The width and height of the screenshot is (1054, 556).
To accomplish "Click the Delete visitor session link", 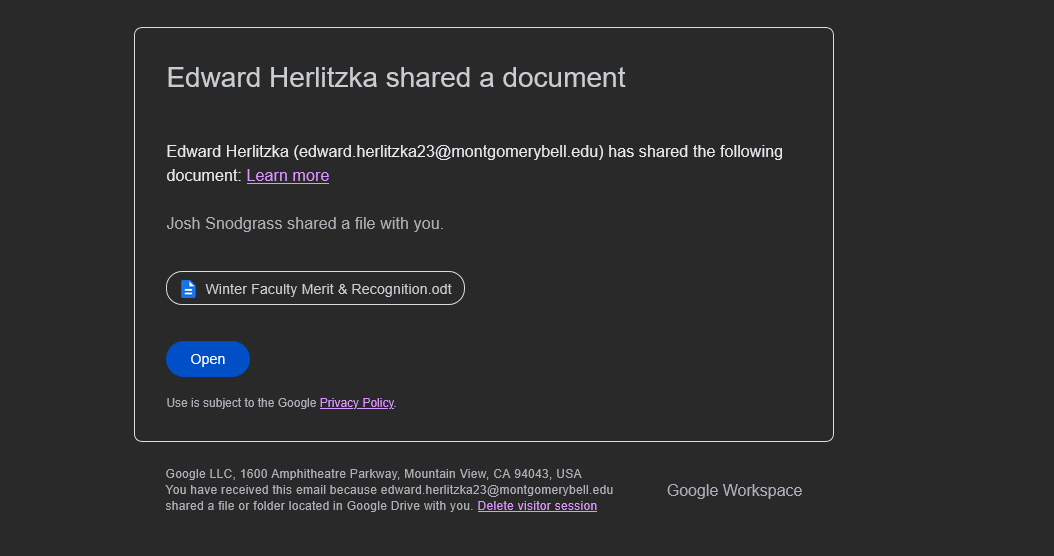I will 537,506.
